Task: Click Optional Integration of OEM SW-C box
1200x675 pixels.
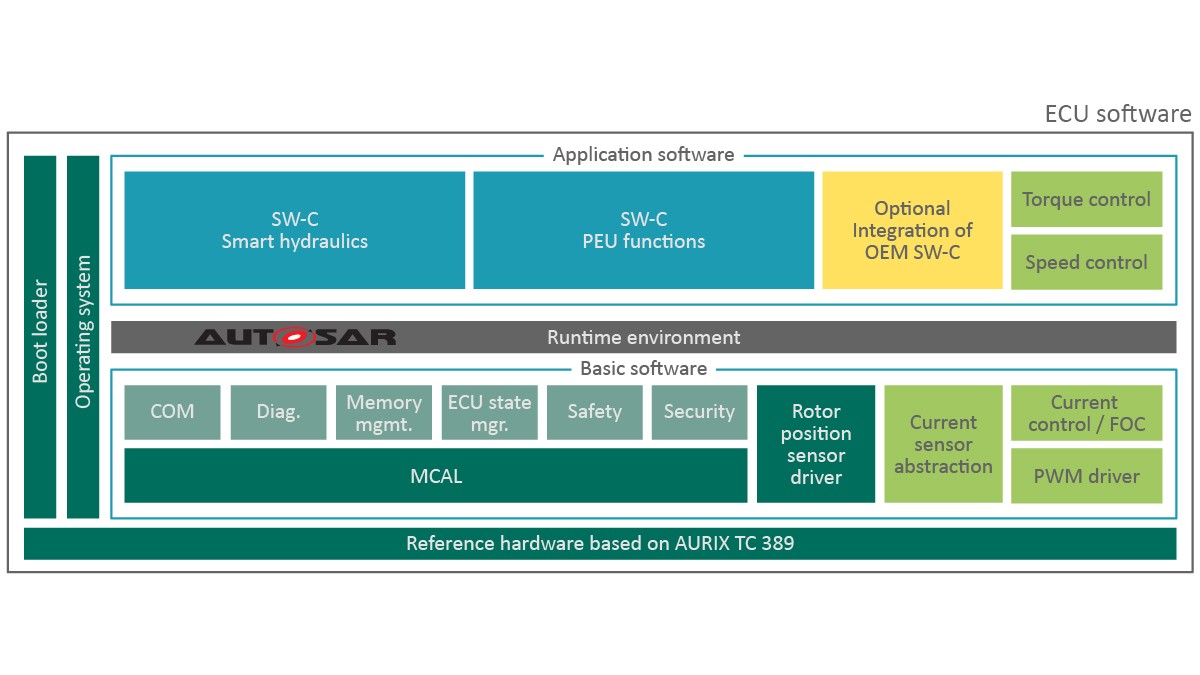Action: (912, 230)
